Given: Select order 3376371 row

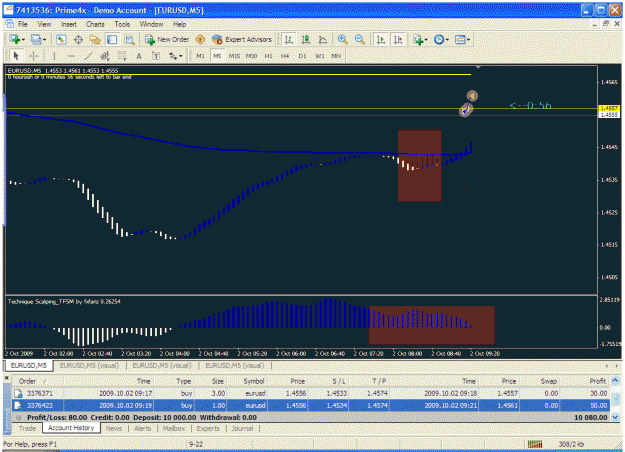Looking at the screenshot, I should 311,393.
